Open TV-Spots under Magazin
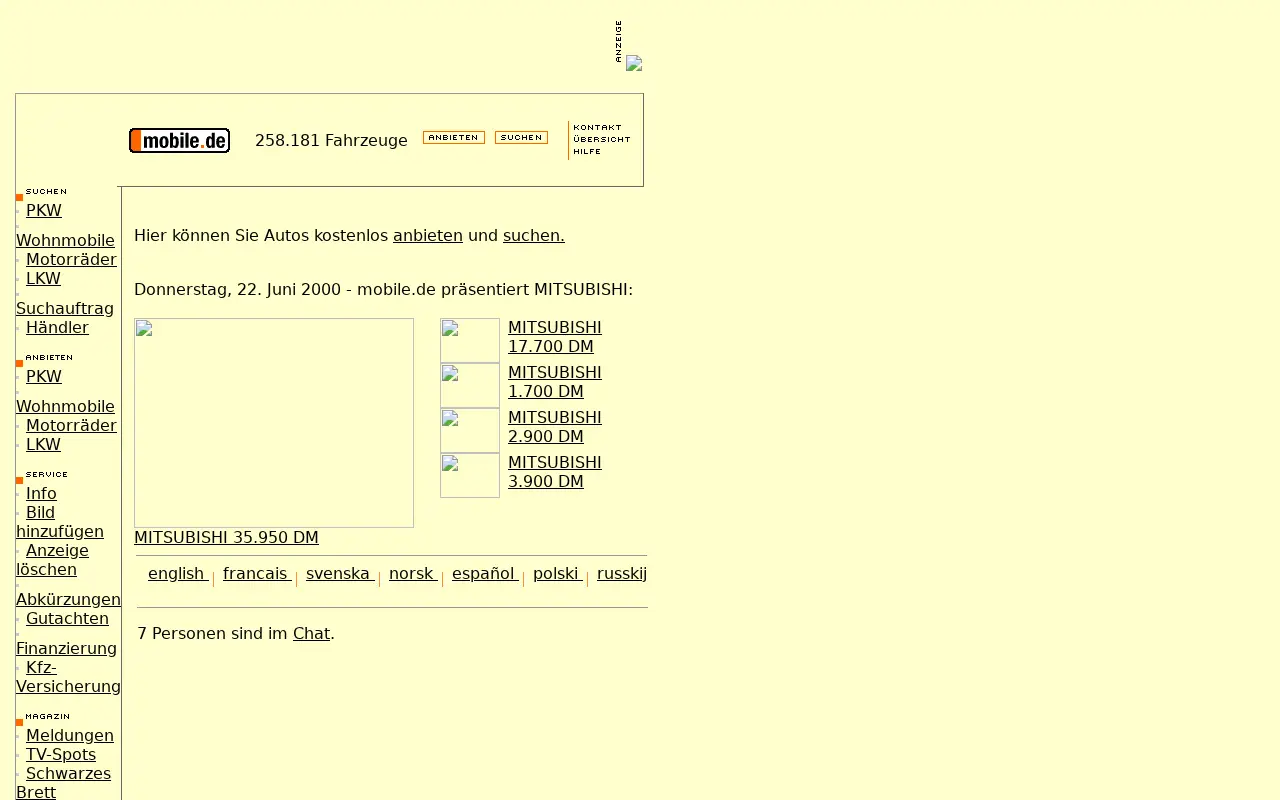Image resolution: width=1280 pixels, height=800 pixels. click(x=61, y=755)
